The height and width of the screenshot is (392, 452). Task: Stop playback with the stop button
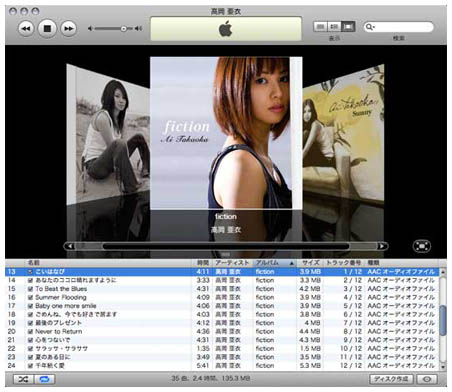click(47, 28)
